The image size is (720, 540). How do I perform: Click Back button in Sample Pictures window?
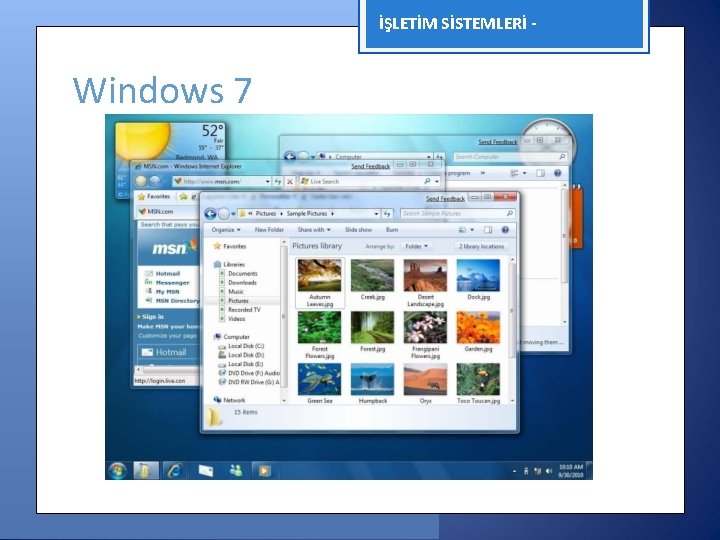pos(211,214)
